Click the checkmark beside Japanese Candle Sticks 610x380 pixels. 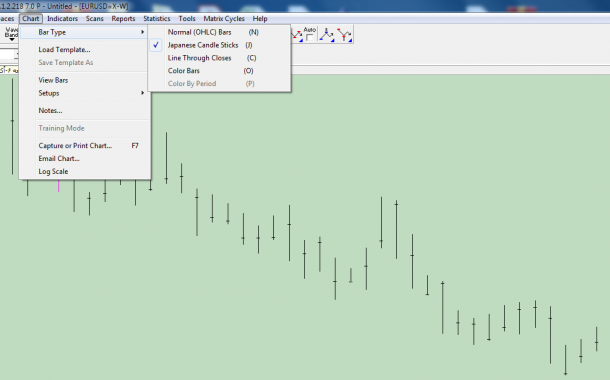tap(156, 45)
